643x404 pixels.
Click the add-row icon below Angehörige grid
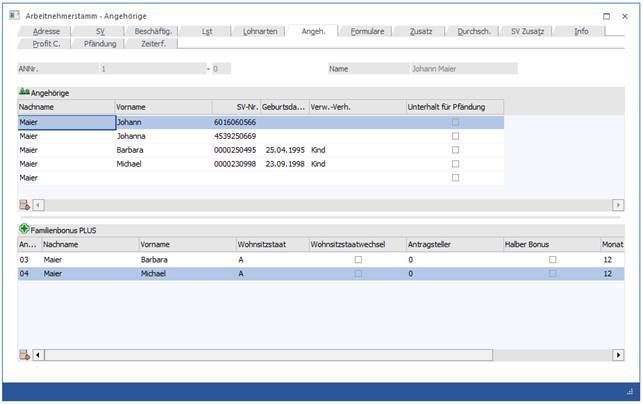point(25,205)
